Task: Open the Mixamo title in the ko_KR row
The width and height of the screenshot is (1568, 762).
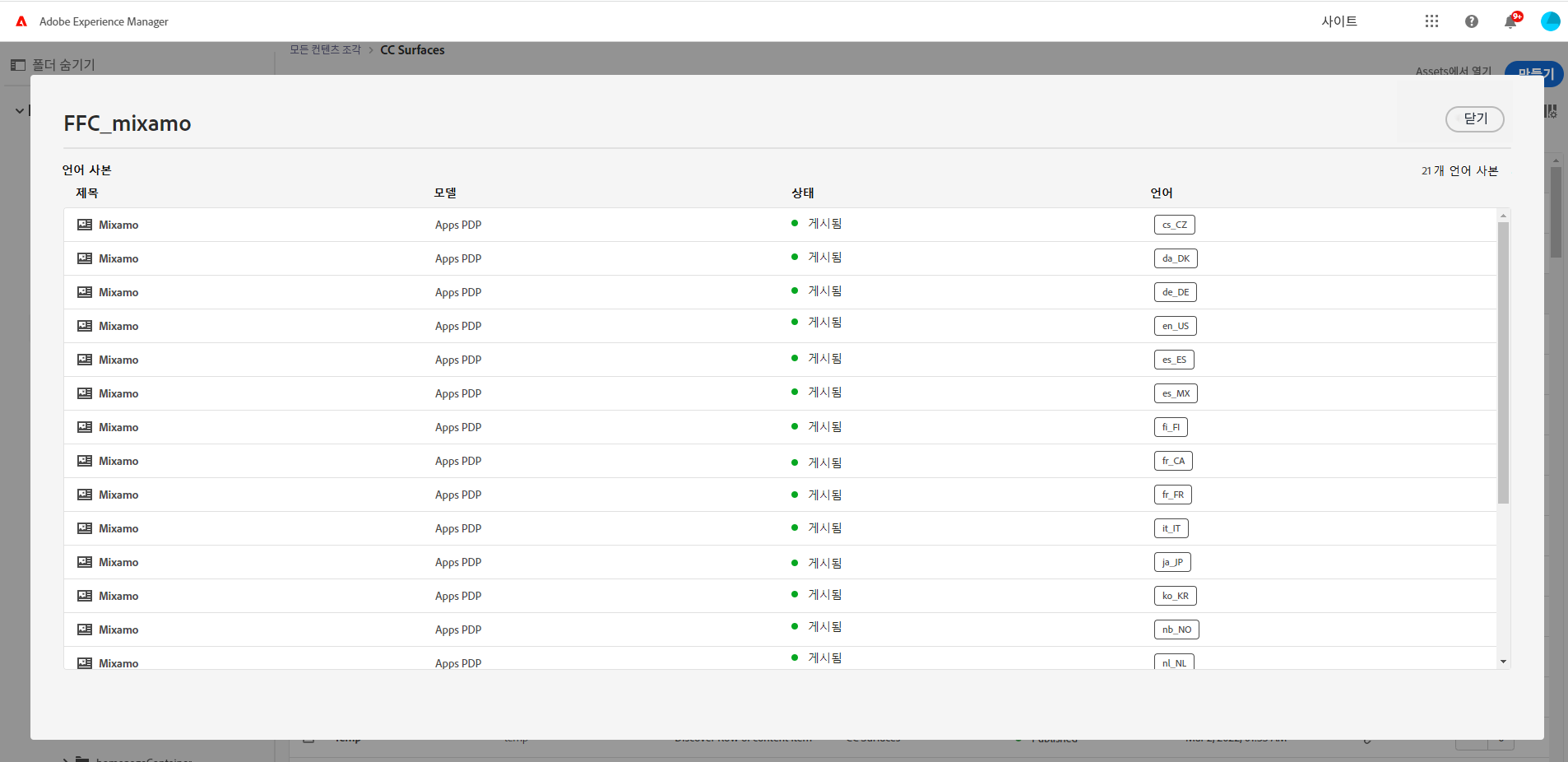Action: [x=118, y=596]
